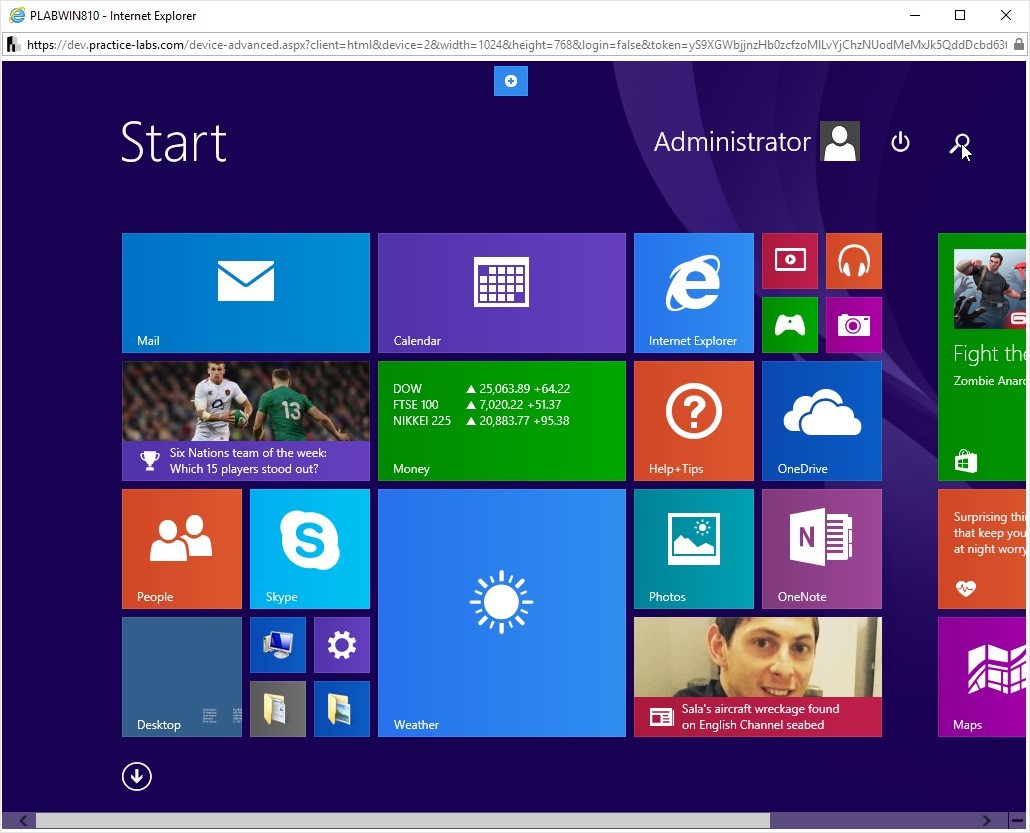This screenshot has width=1030, height=833.
Task: Open the Sala's aircraft wreckage news tile
Action: [x=758, y=677]
